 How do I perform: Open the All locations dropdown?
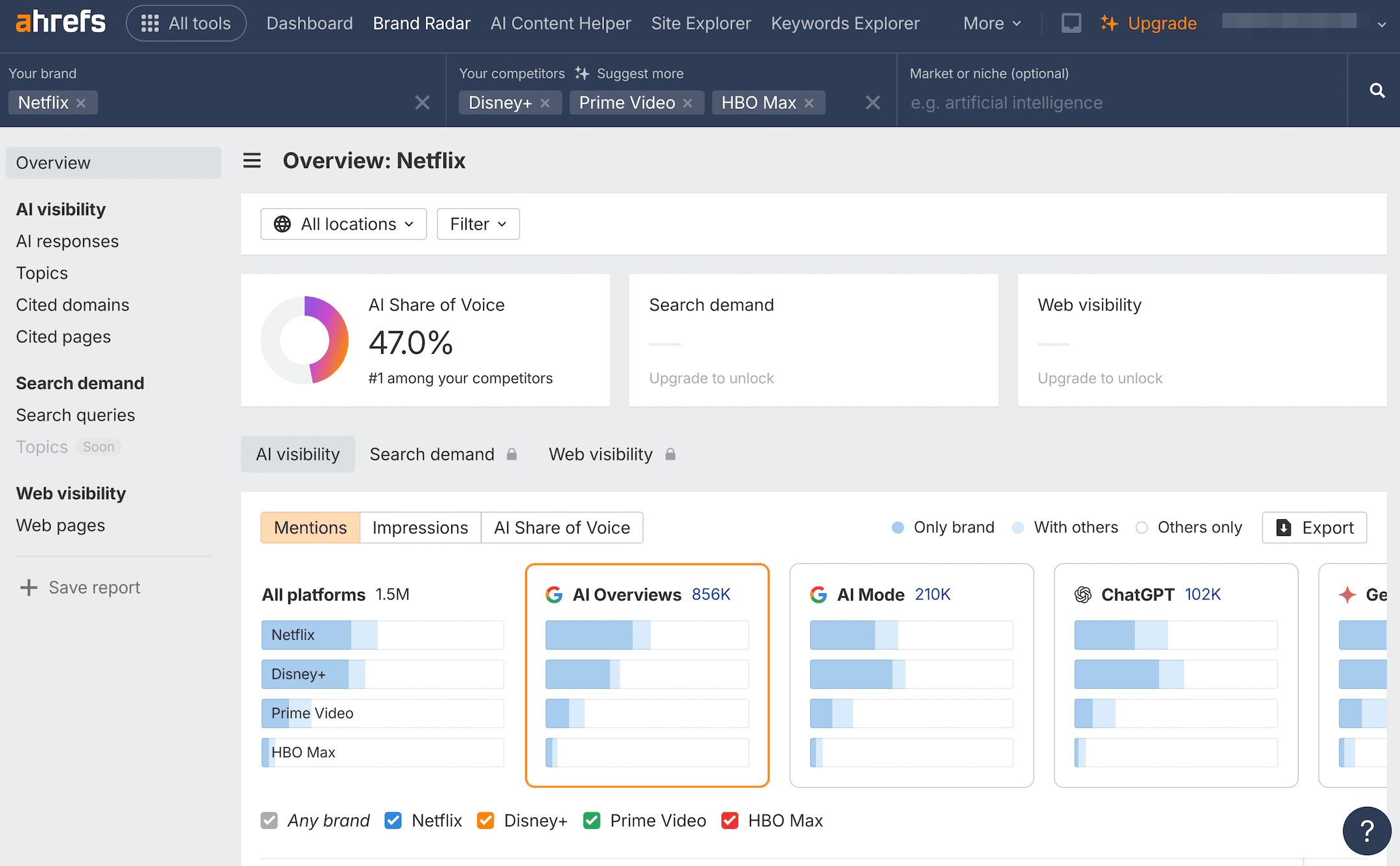(x=344, y=224)
